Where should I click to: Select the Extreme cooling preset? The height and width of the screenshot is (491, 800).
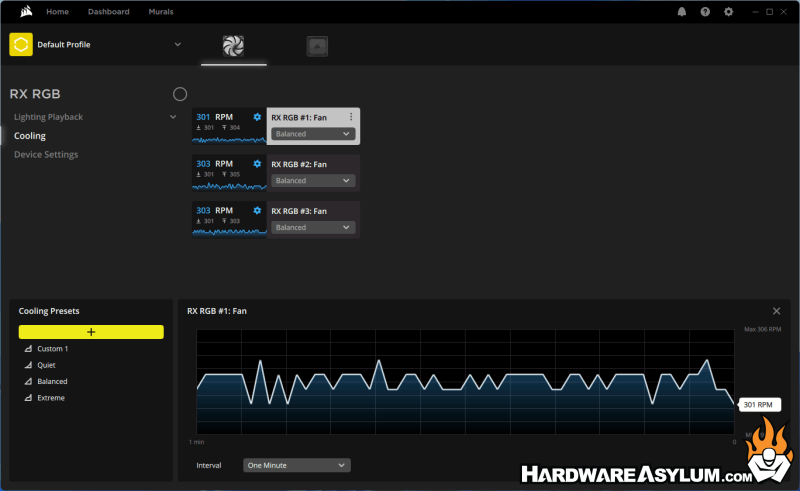point(51,398)
